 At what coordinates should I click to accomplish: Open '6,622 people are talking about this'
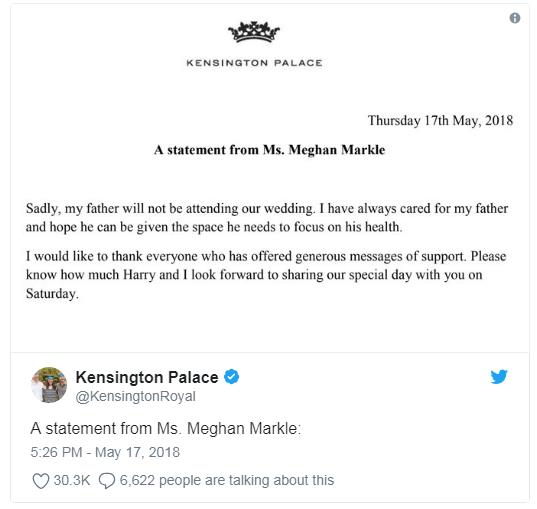point(227,480)
